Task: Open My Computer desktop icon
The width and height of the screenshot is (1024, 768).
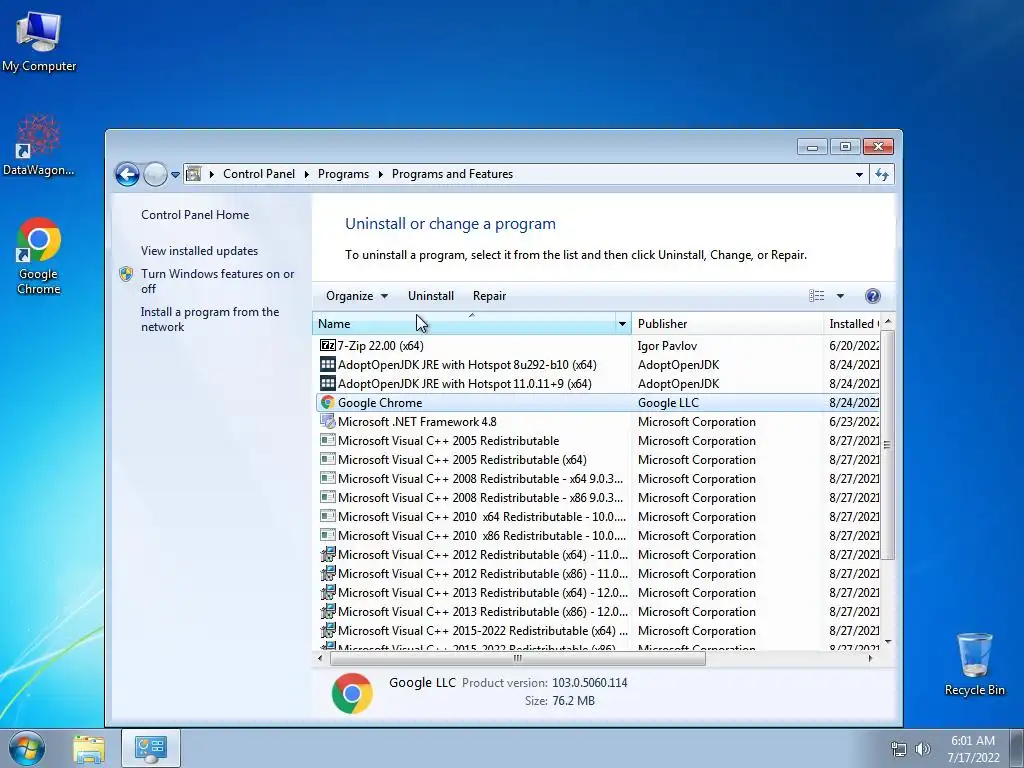Action: pyautogui.click(x=39, y=41)
